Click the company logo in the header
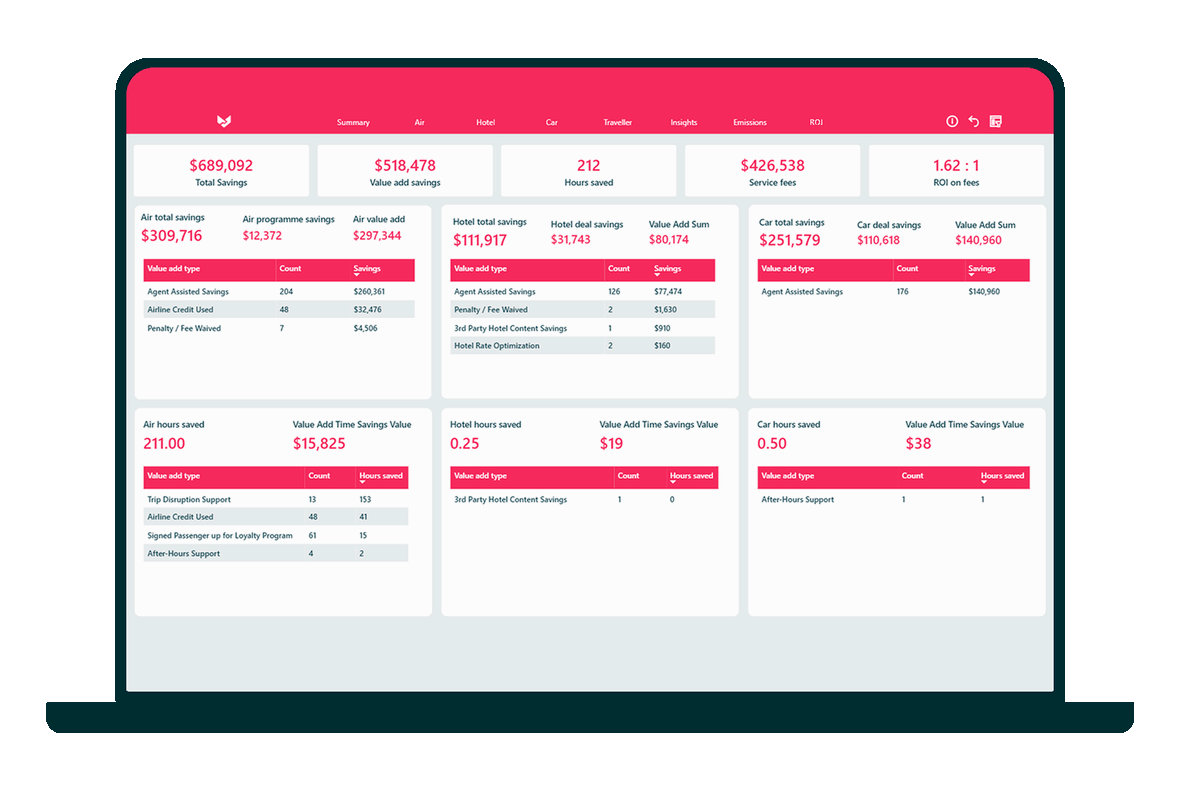 coord(224,121)
